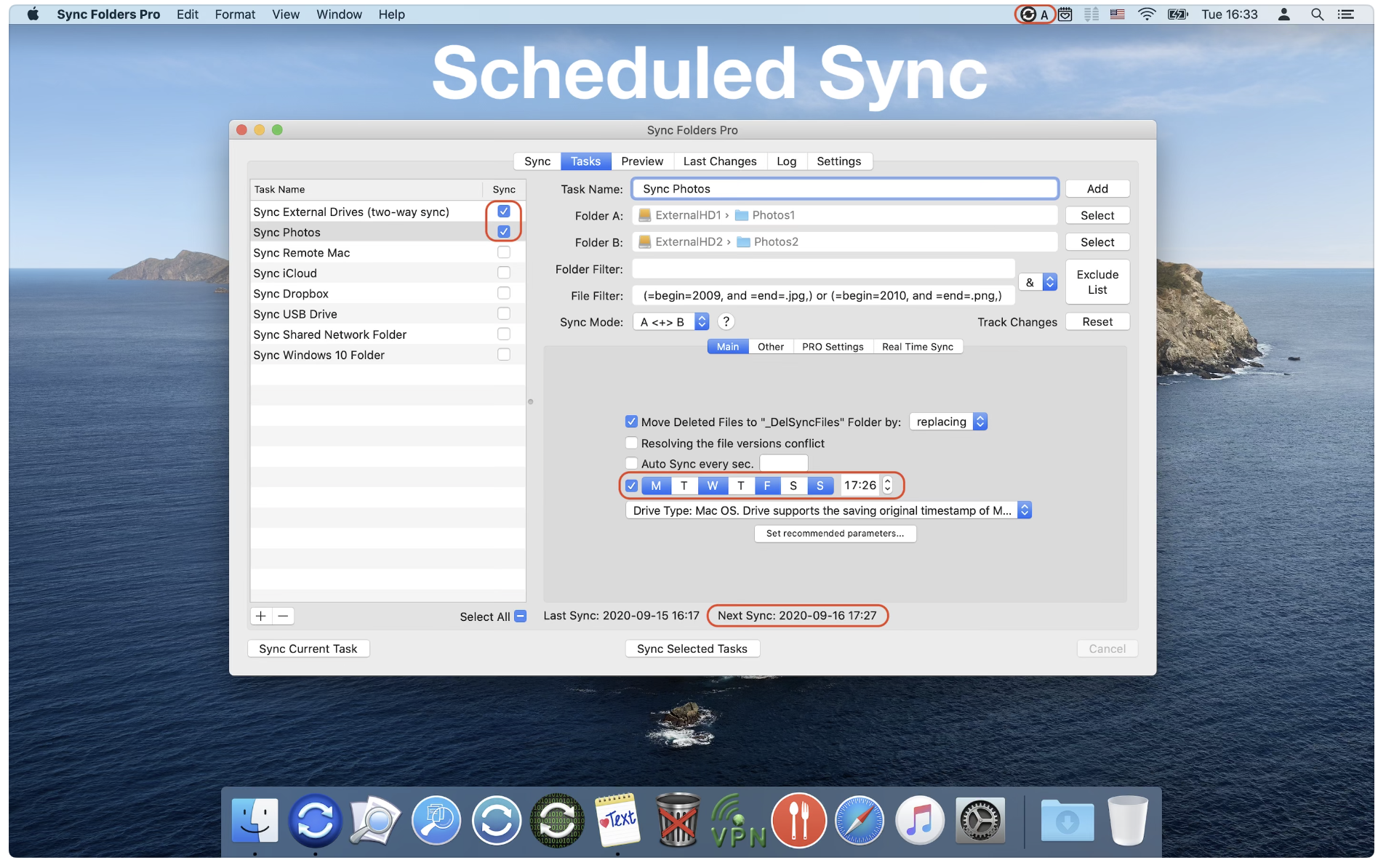Toggle Friday in the weekly schedule
Viewport: 1386px width, 868px height.
tap(766, 486)
